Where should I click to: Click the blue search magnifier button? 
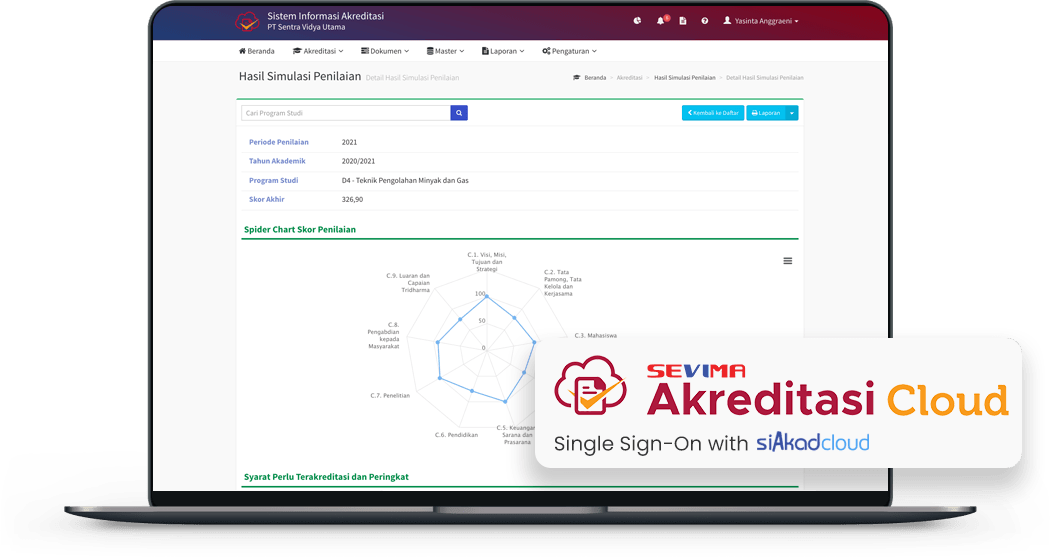tap(459, 113)
